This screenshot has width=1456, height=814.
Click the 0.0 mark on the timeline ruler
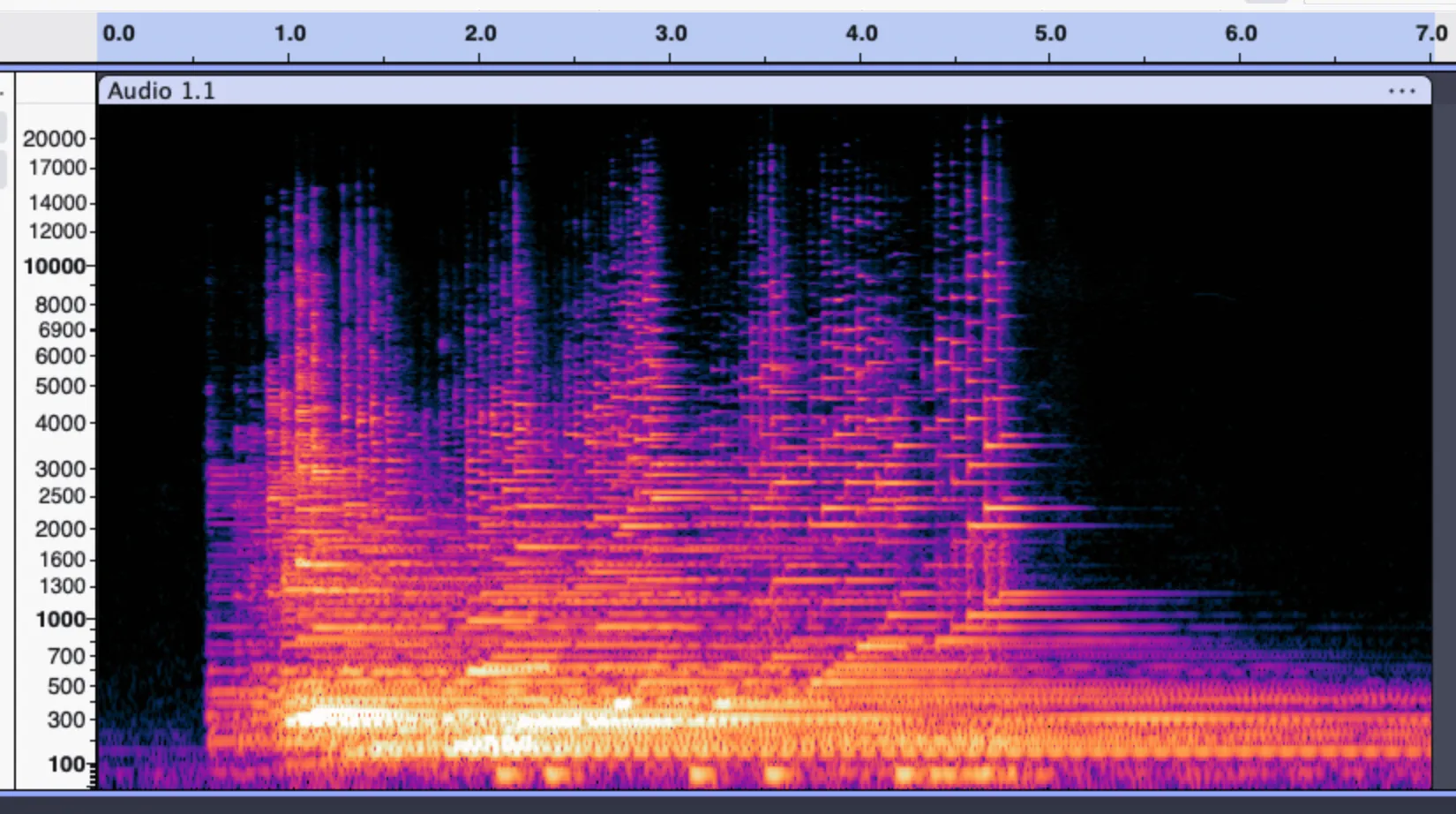click(118, 34)
